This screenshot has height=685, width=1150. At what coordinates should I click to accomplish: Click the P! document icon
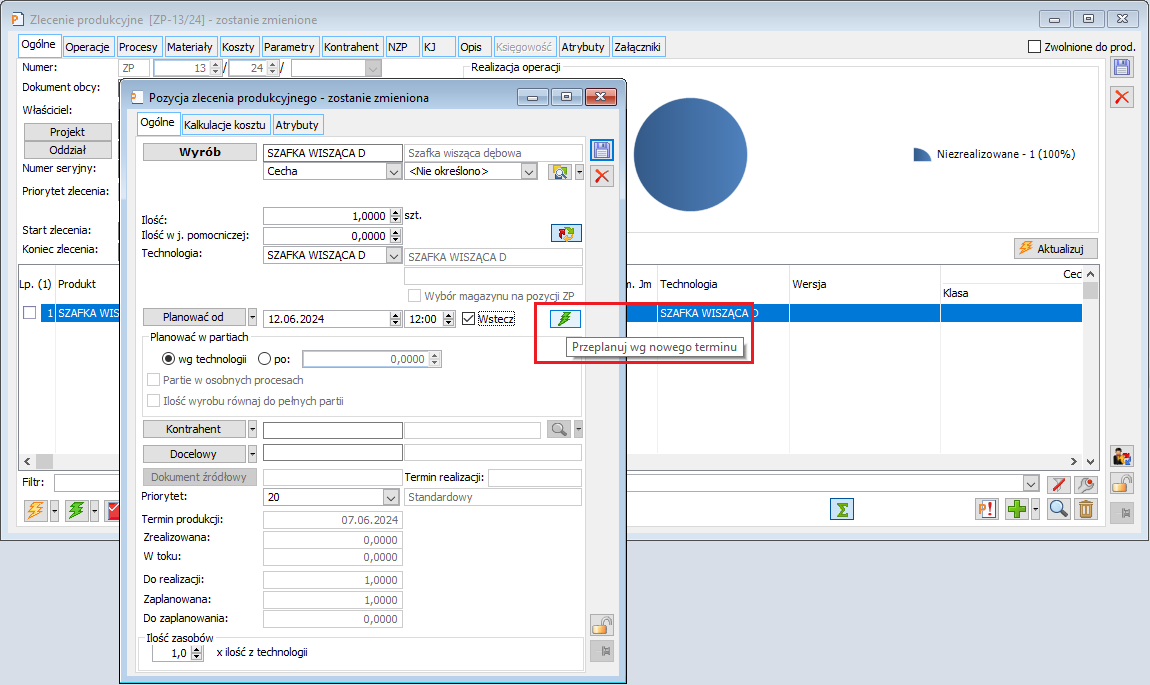986,509
